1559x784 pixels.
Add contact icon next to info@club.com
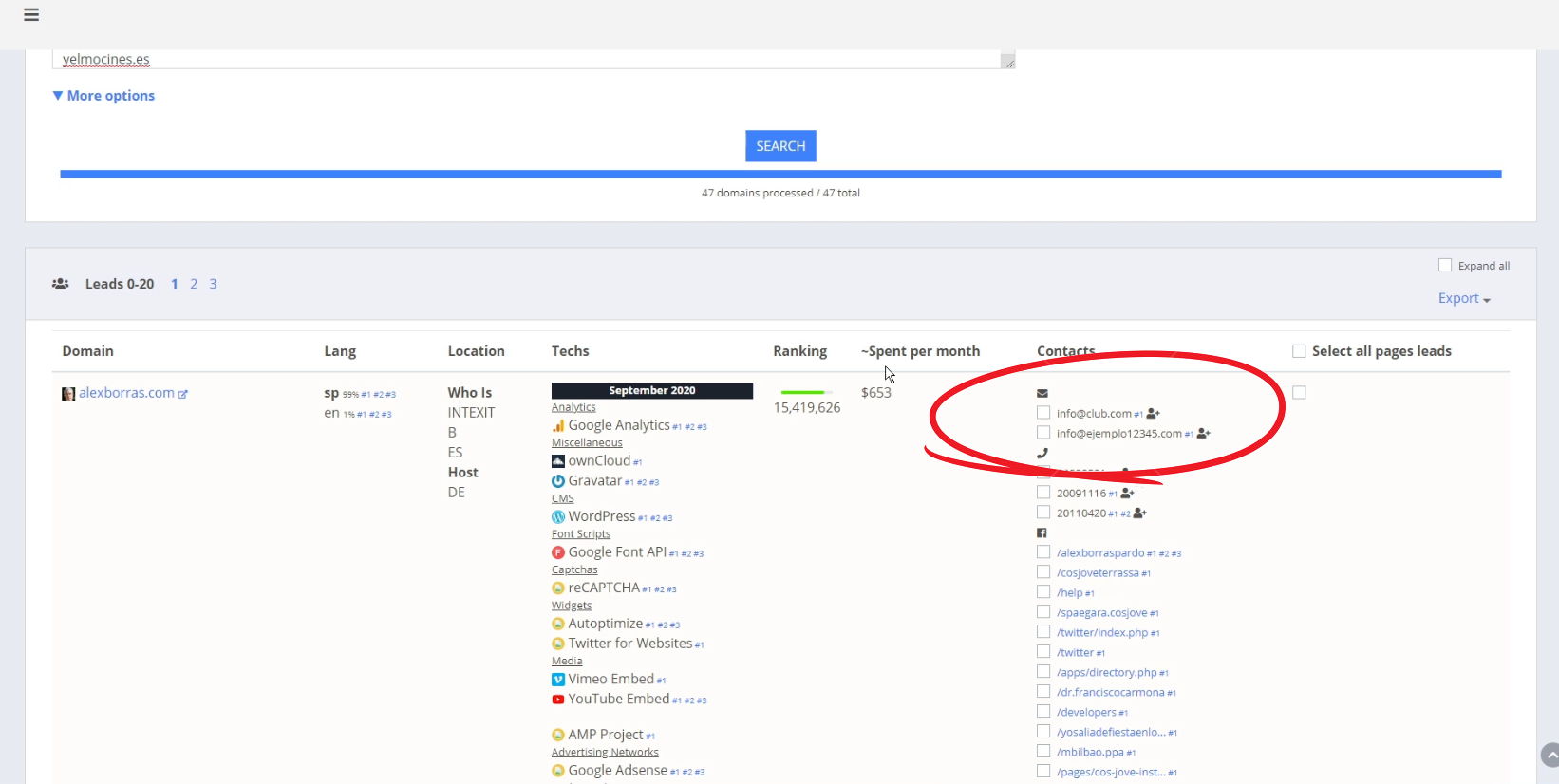click(x=1154, y=414)
